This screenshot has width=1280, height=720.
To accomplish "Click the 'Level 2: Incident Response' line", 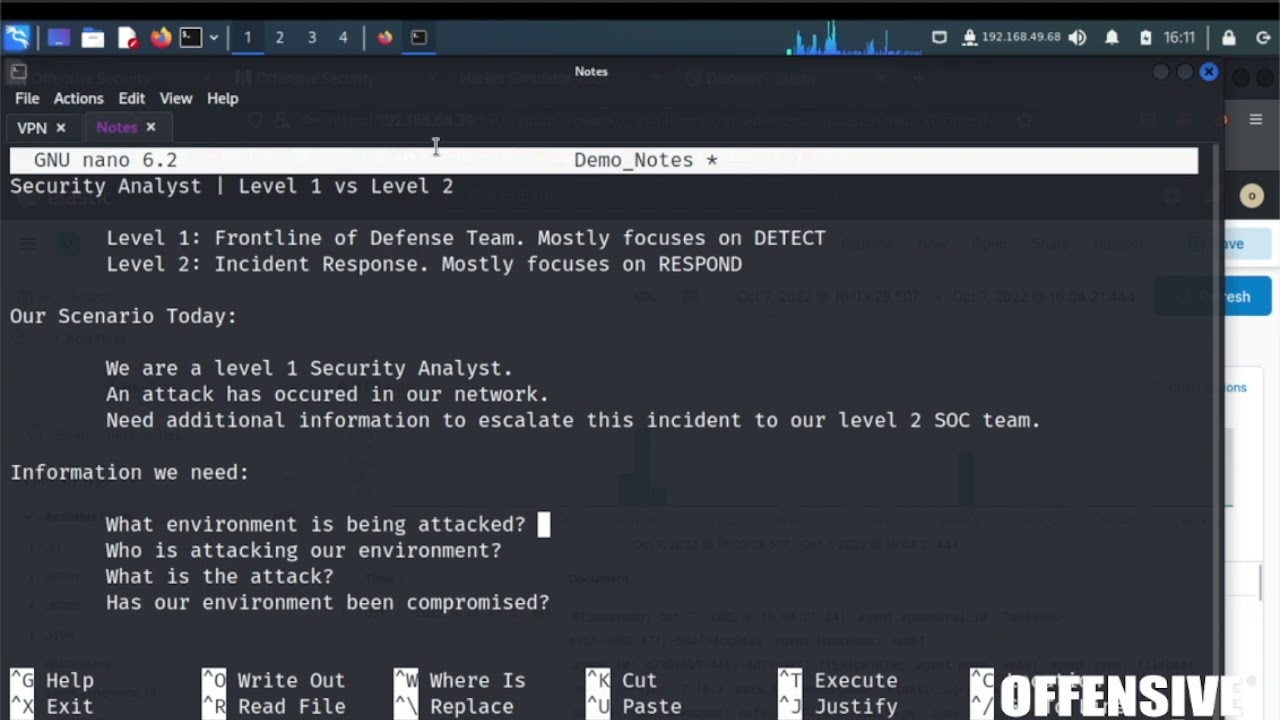I will (424, 264).
